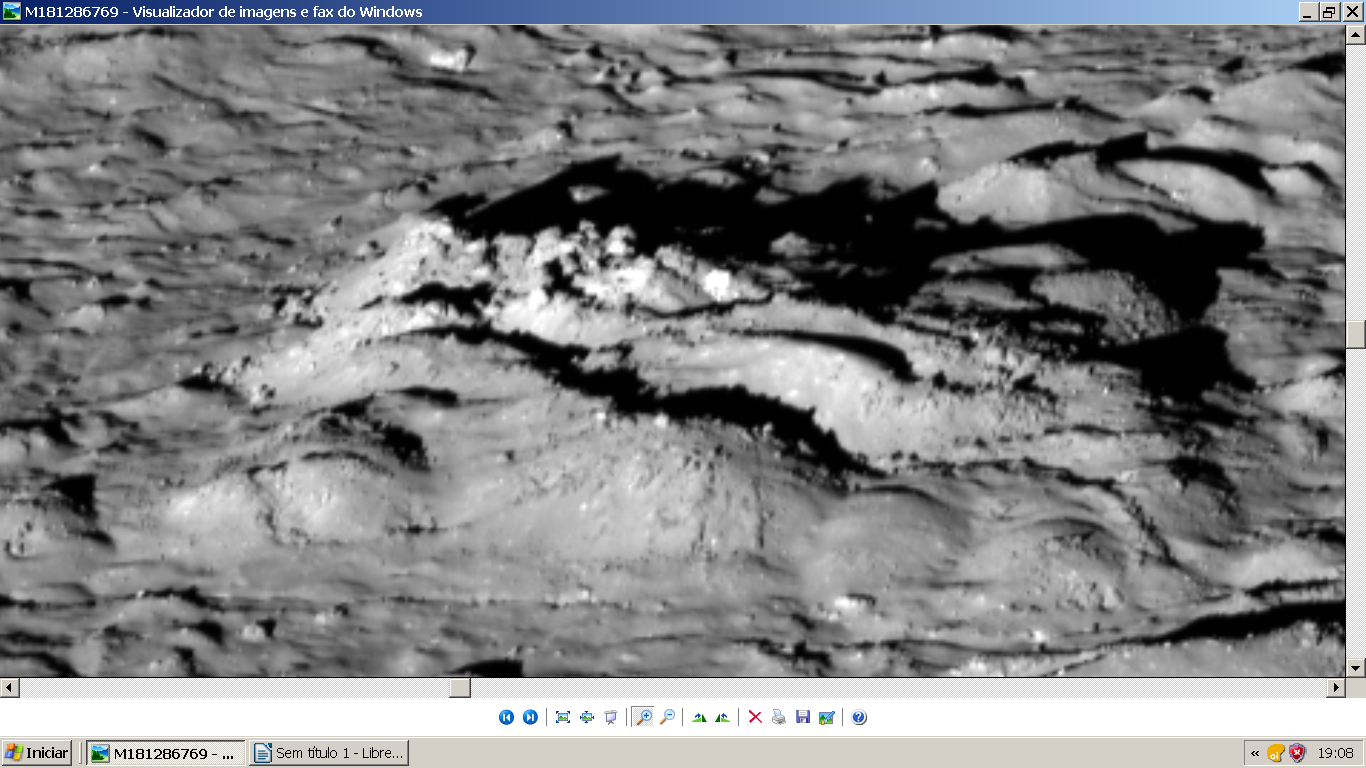Delete the image with red X
The width and height of the screenshot is (1366, 768).
coord(755,717)
